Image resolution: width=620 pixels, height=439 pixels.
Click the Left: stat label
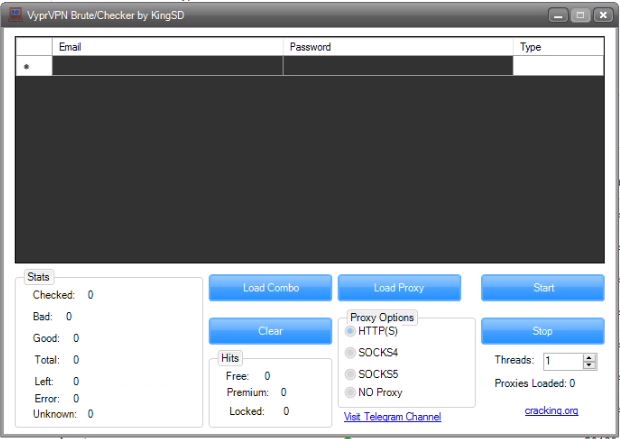[44, 381]
